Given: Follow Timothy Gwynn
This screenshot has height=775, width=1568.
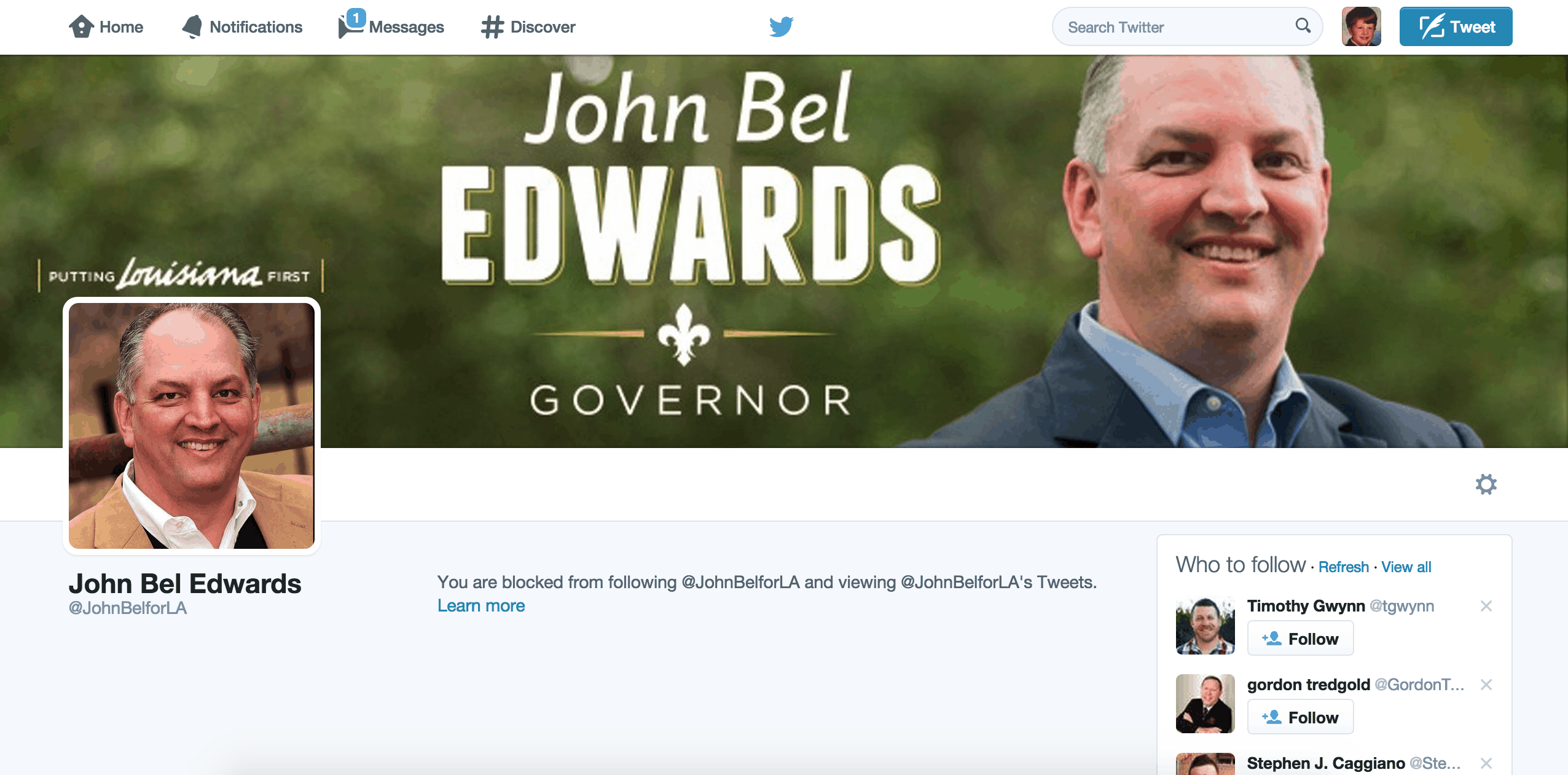Looking at the screenshot, I should tap(1300, 639).
